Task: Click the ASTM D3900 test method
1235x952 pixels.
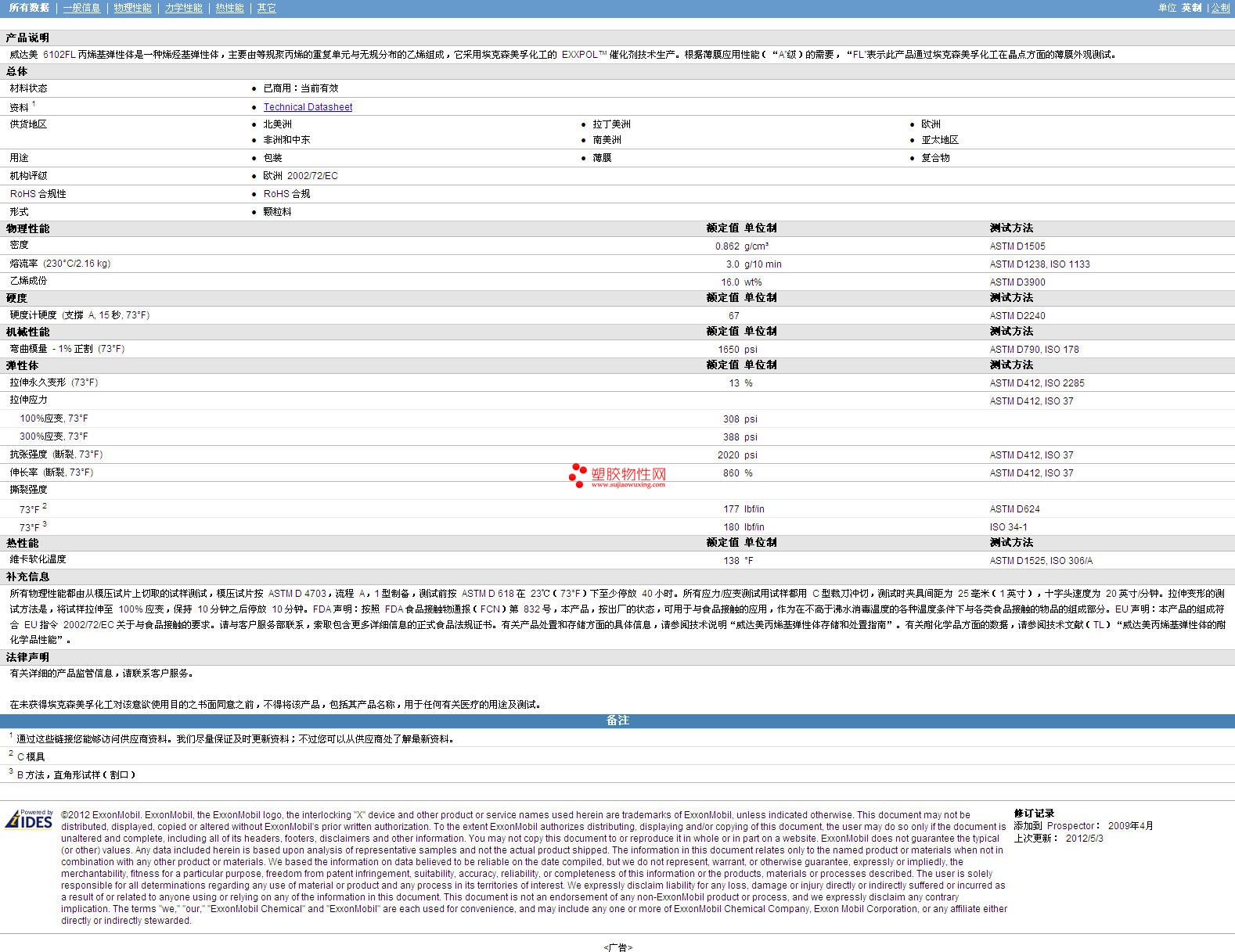Action: (1017, 282)
